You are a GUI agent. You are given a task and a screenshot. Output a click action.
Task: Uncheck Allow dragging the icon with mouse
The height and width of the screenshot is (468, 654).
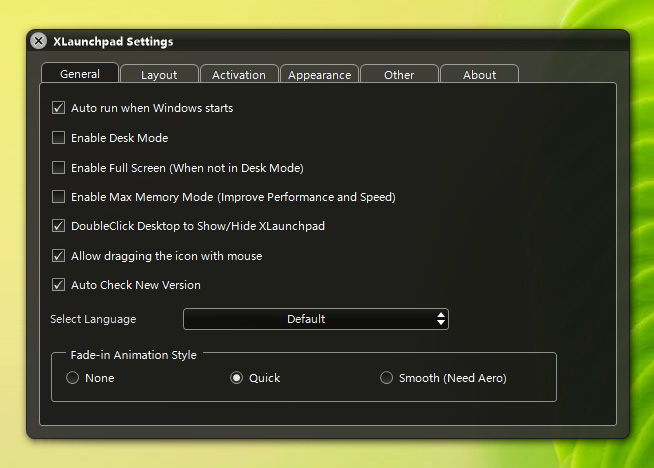click(59, 256)
